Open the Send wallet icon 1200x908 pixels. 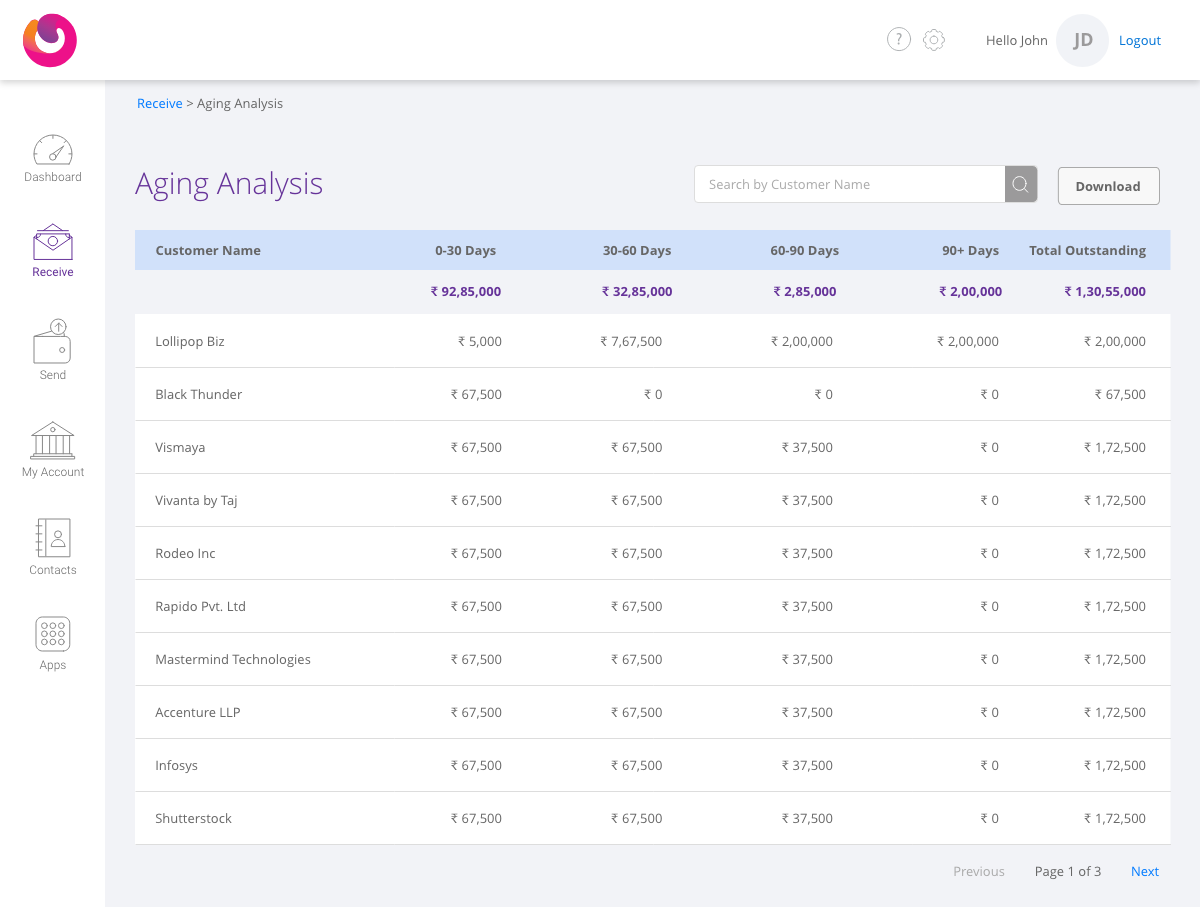(53, 341)
